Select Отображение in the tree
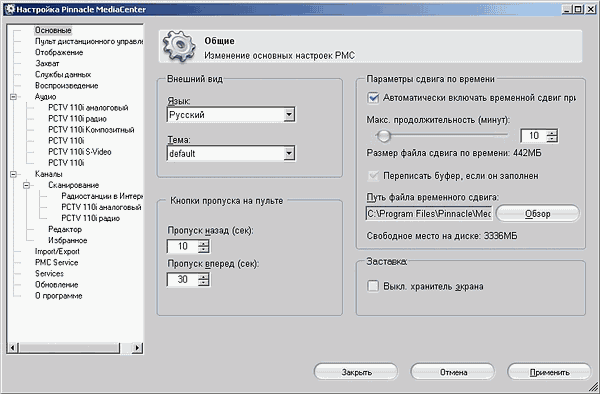Viewport: 600px width, 394px height. 59,52
